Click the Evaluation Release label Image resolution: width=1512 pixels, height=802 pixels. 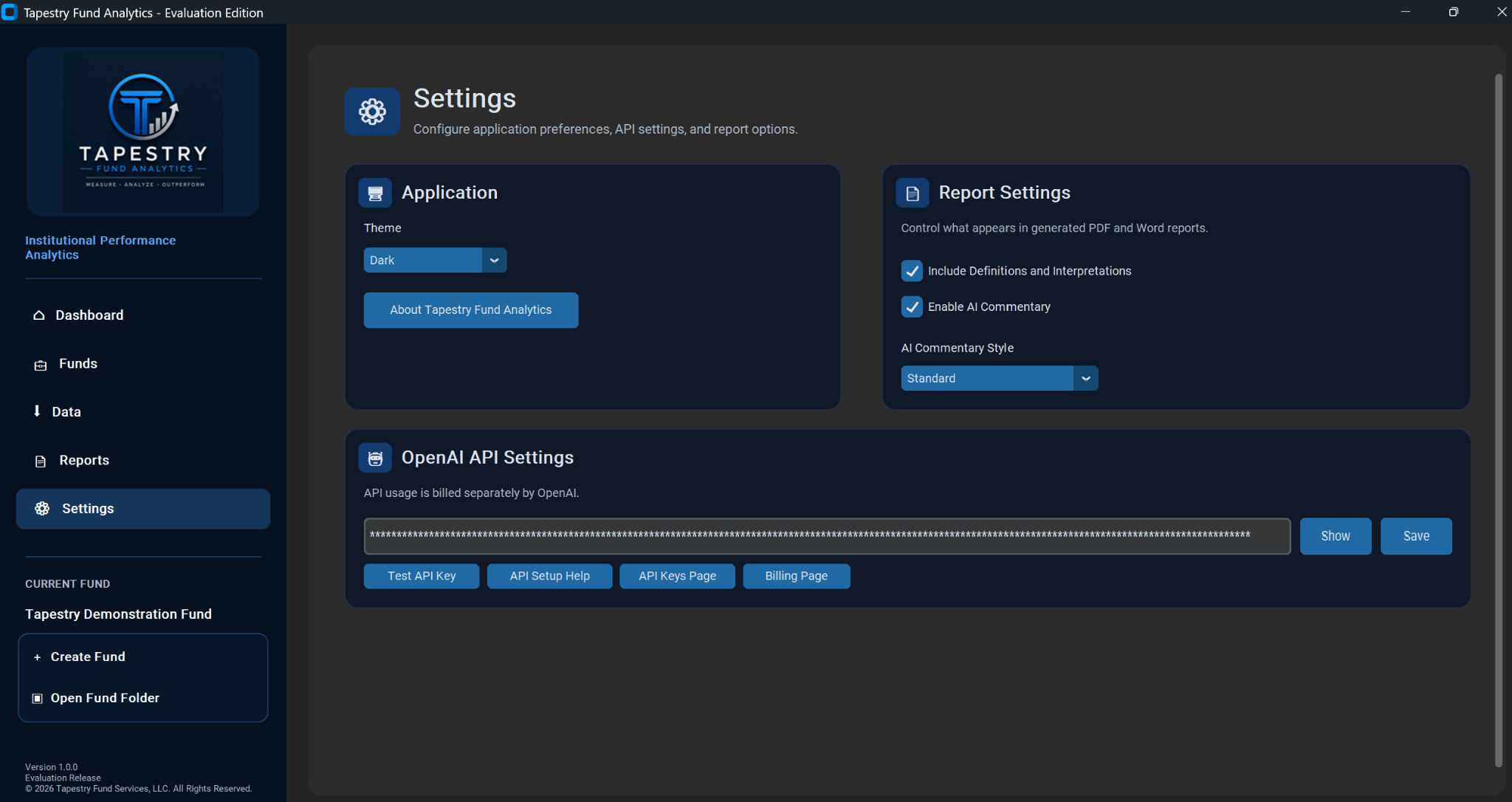63,778
